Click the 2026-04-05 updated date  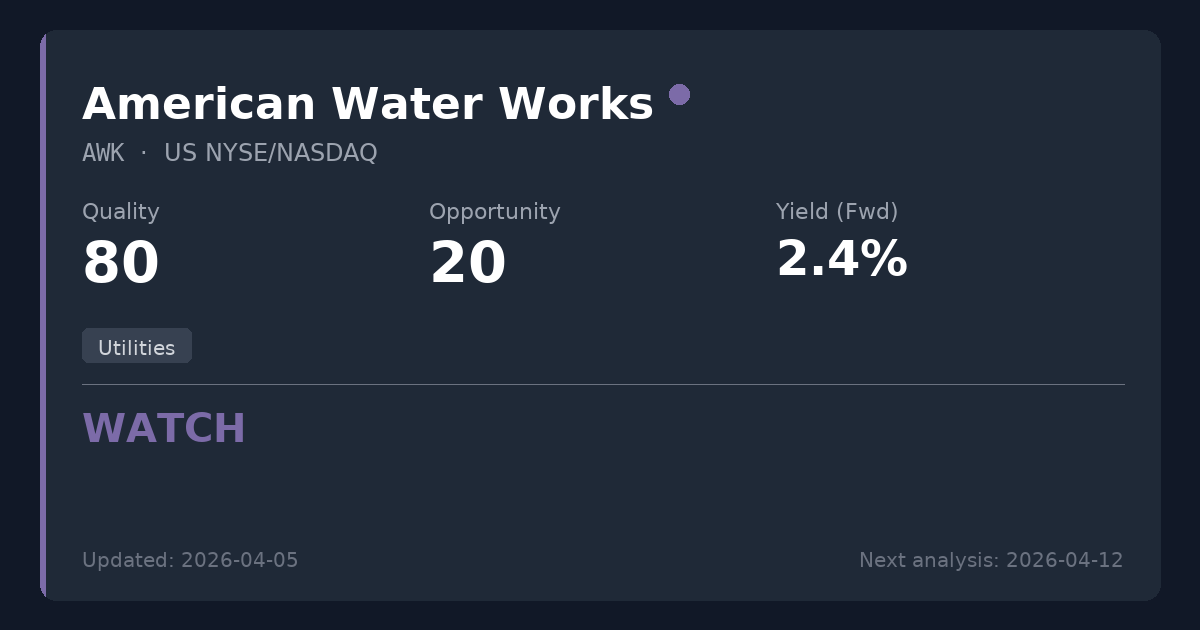pos(239,560)
